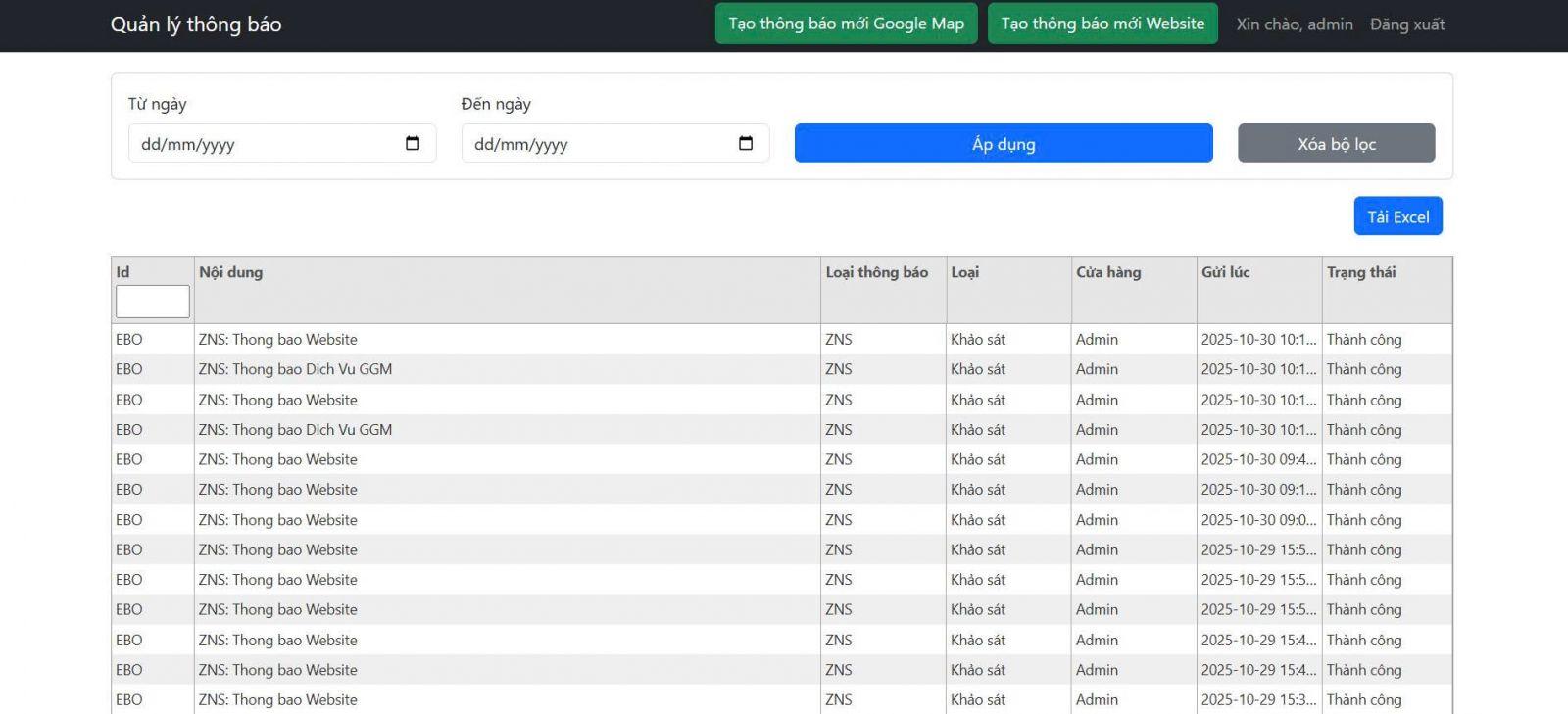Sort by the Nội dung column header

[231, 272]
